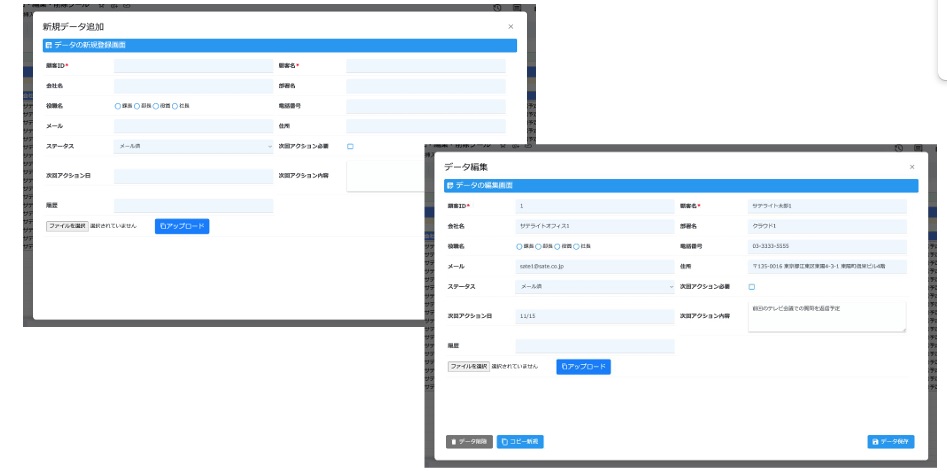Click アップロード in the 新規データ追加 dialog

click(x=182, y=226)
